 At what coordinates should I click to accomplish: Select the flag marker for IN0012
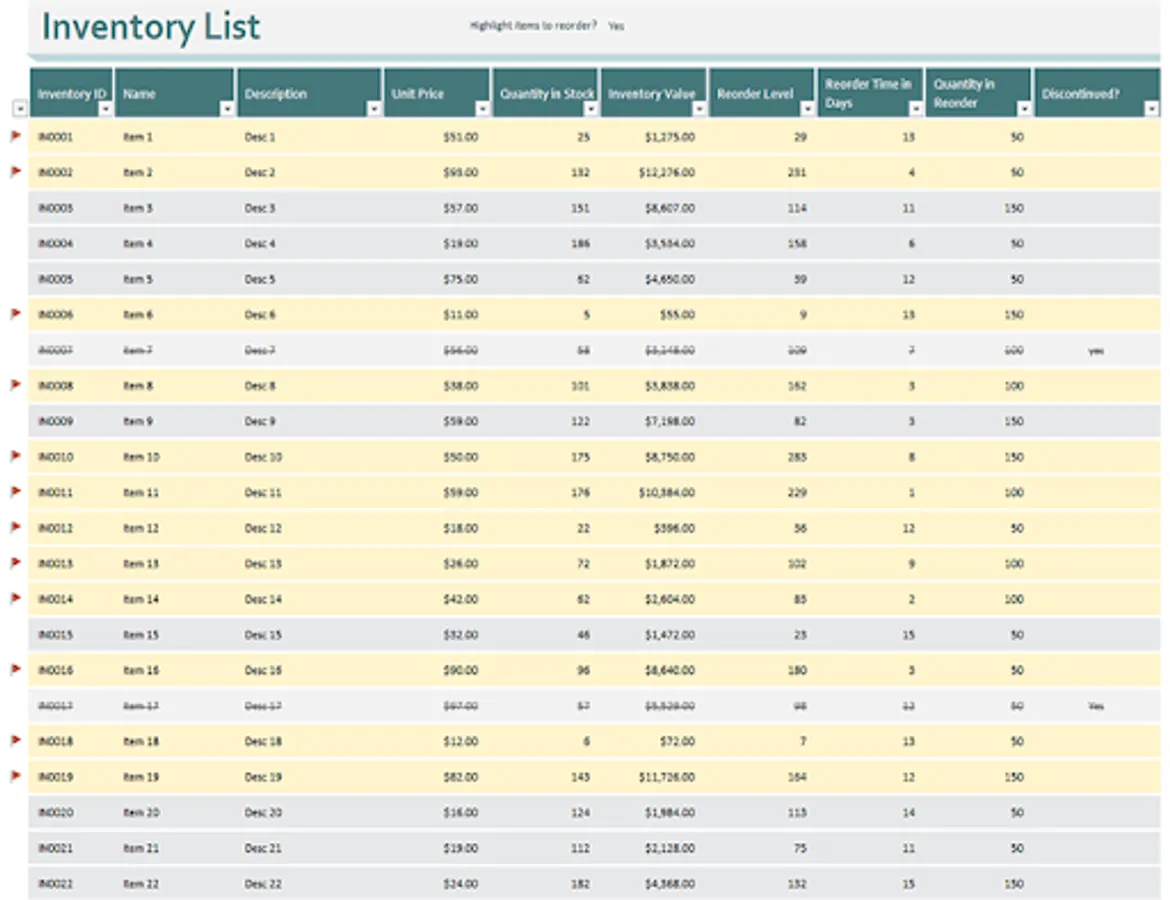pyautogui.click(x=15, y=527)
